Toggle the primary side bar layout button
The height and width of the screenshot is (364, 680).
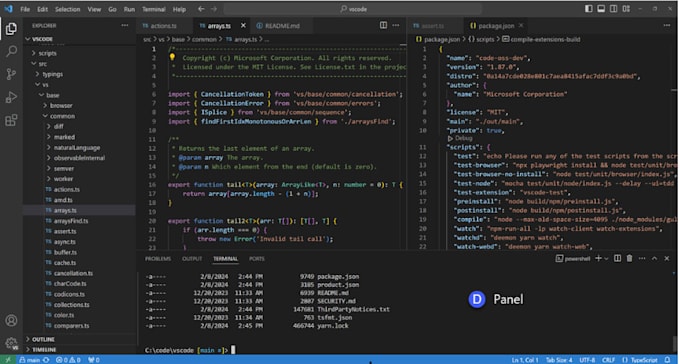588,9
